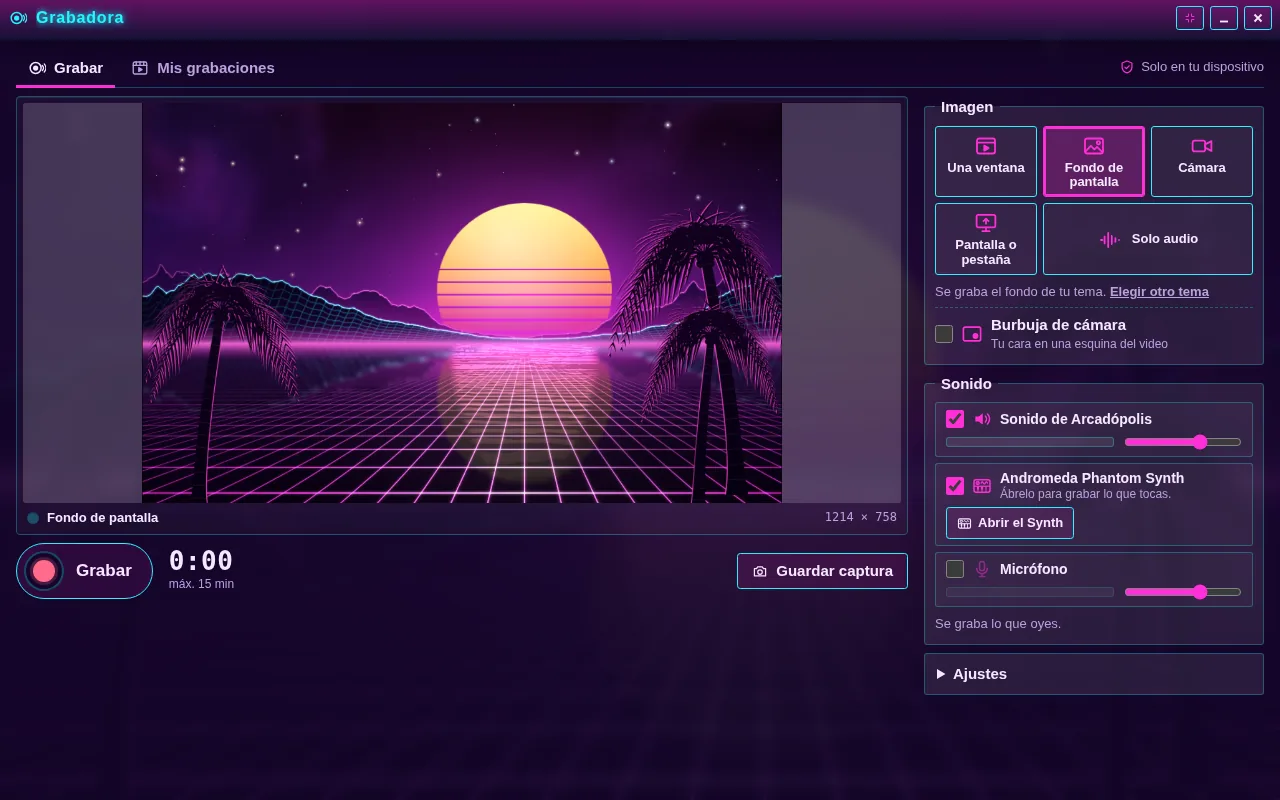Image resolution: width=1280 pixels, height=800 pixels.
Task: Click the microphone icon
Action: [x=982, y=569]
